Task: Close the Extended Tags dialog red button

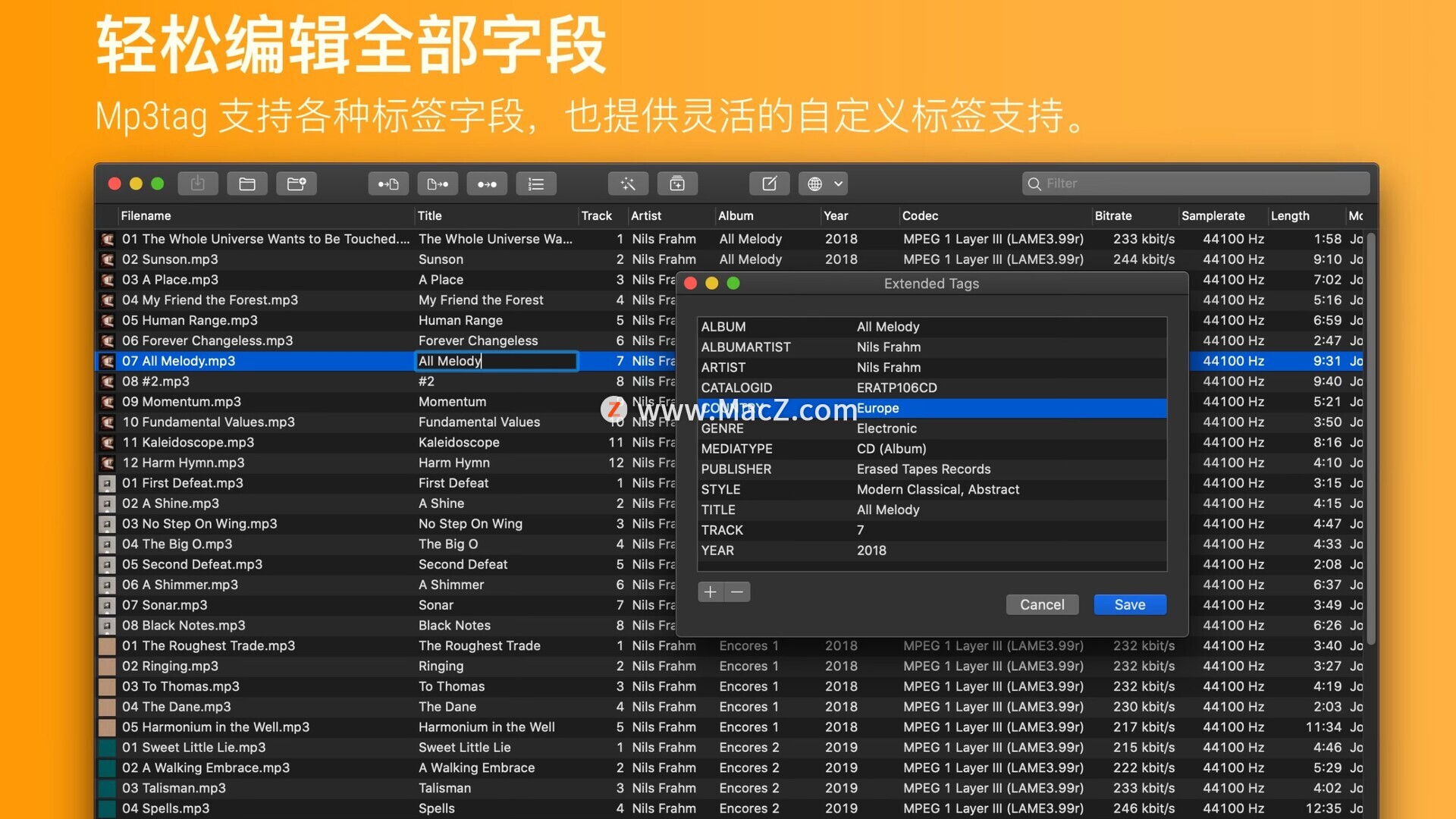Action: (690, 284)
